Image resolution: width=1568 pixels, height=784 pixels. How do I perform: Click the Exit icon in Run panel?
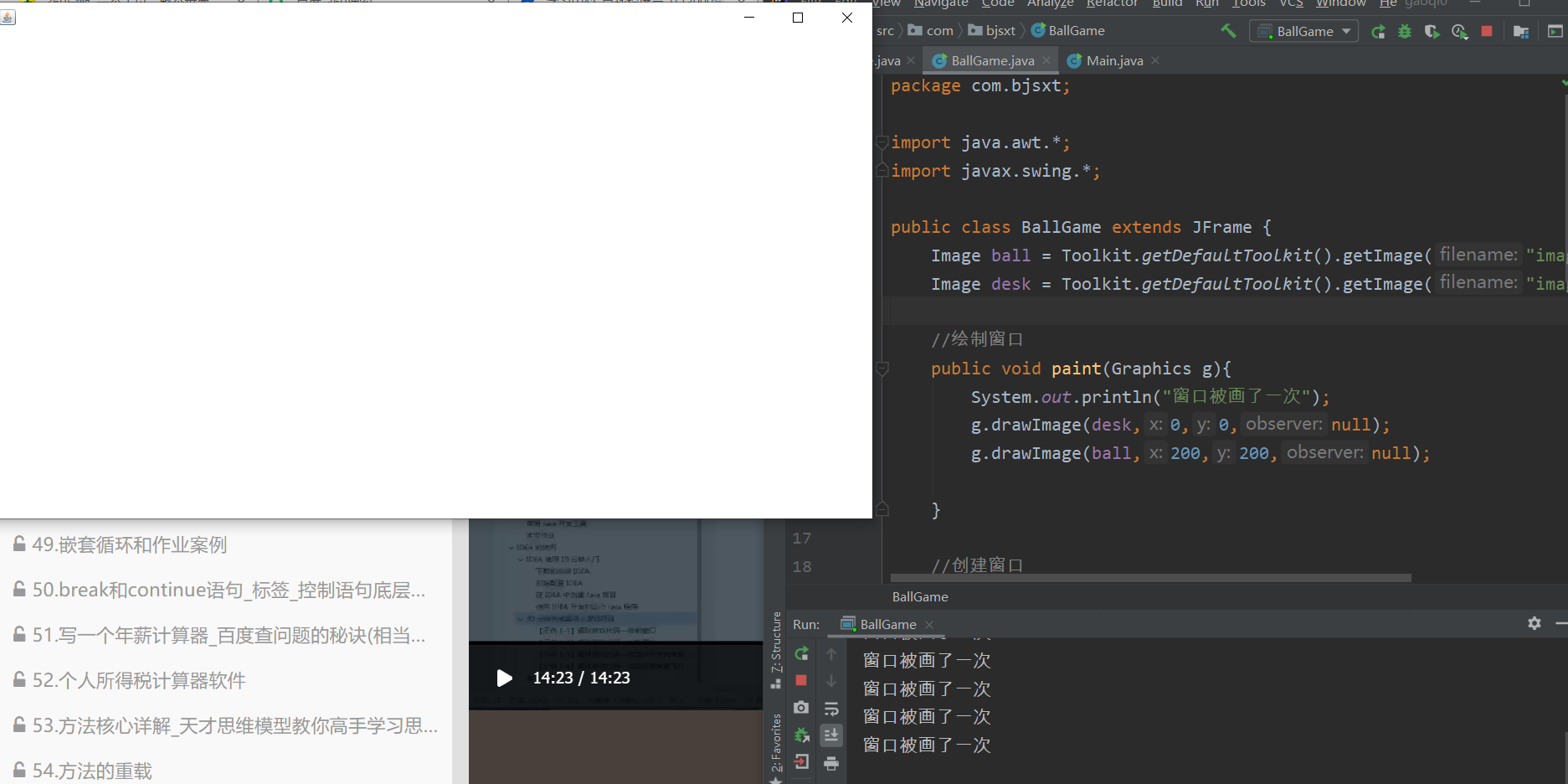tap(801, 762)
